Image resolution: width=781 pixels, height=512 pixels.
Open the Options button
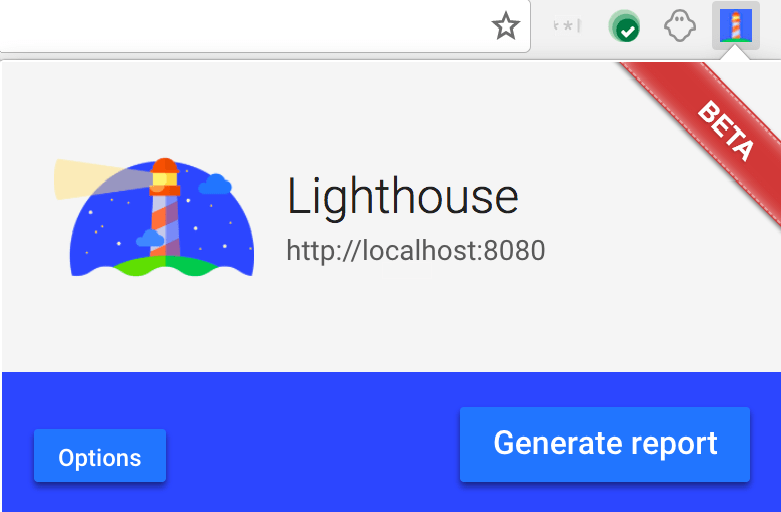(x=100, y=456)
